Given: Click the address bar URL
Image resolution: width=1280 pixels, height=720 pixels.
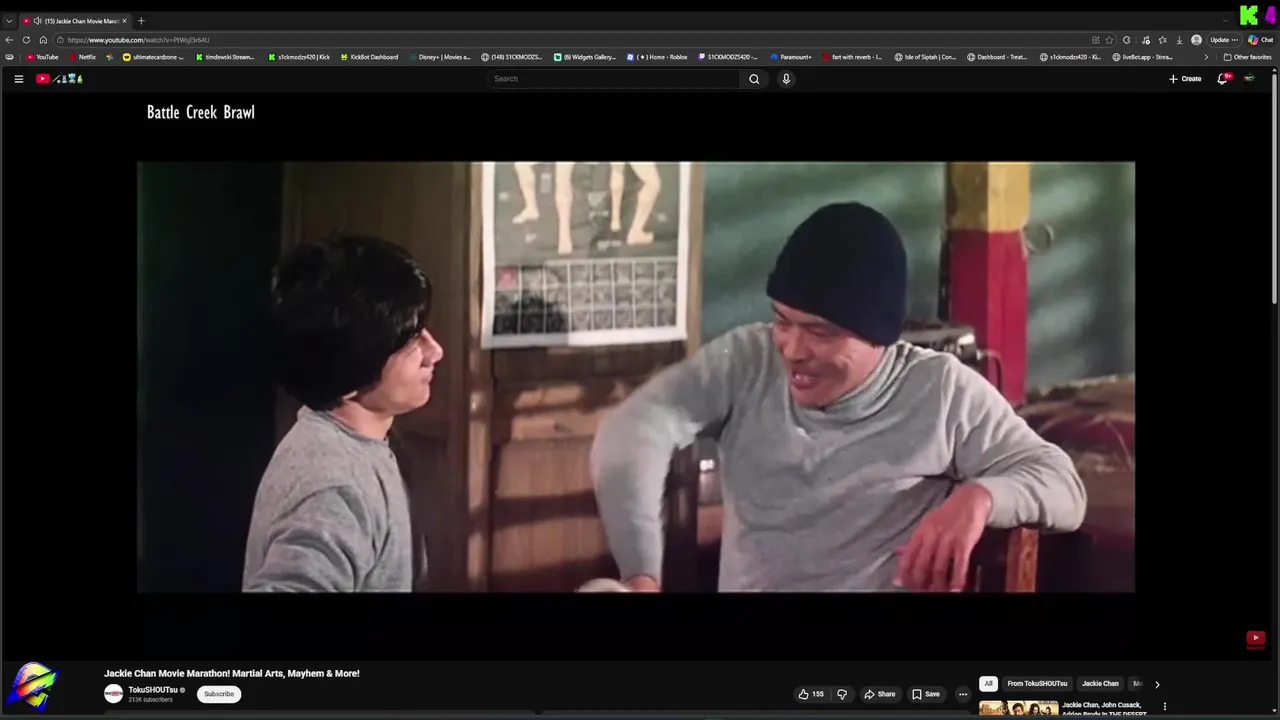Looking at the screenshot, I should [x=139, y=40].
